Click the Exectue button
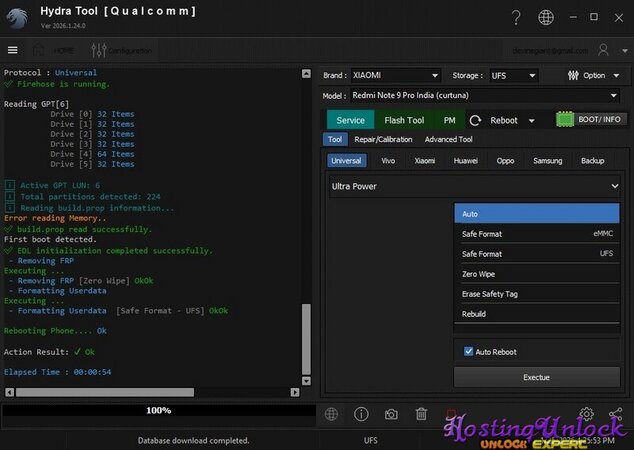This screenshot has width=634, height=450. click(x=536, y=378)
